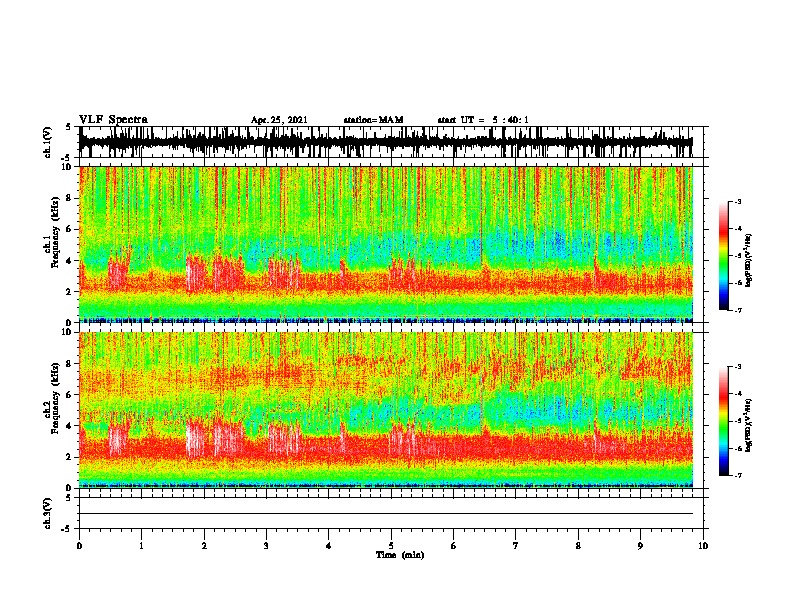Click the "3" tick label on the Time axis

266,546
